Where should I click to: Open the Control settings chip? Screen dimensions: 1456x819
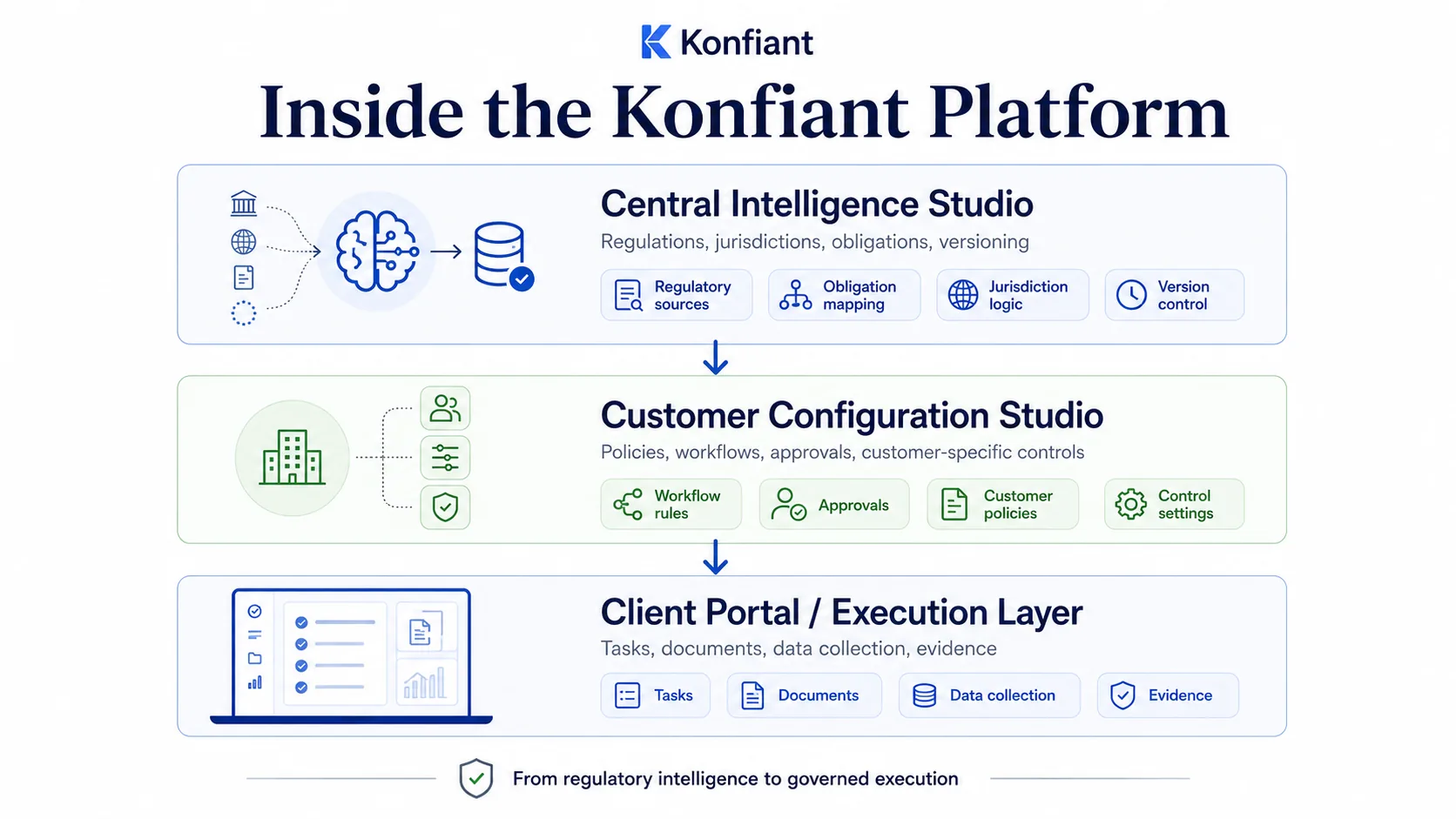pos(1175,504)
